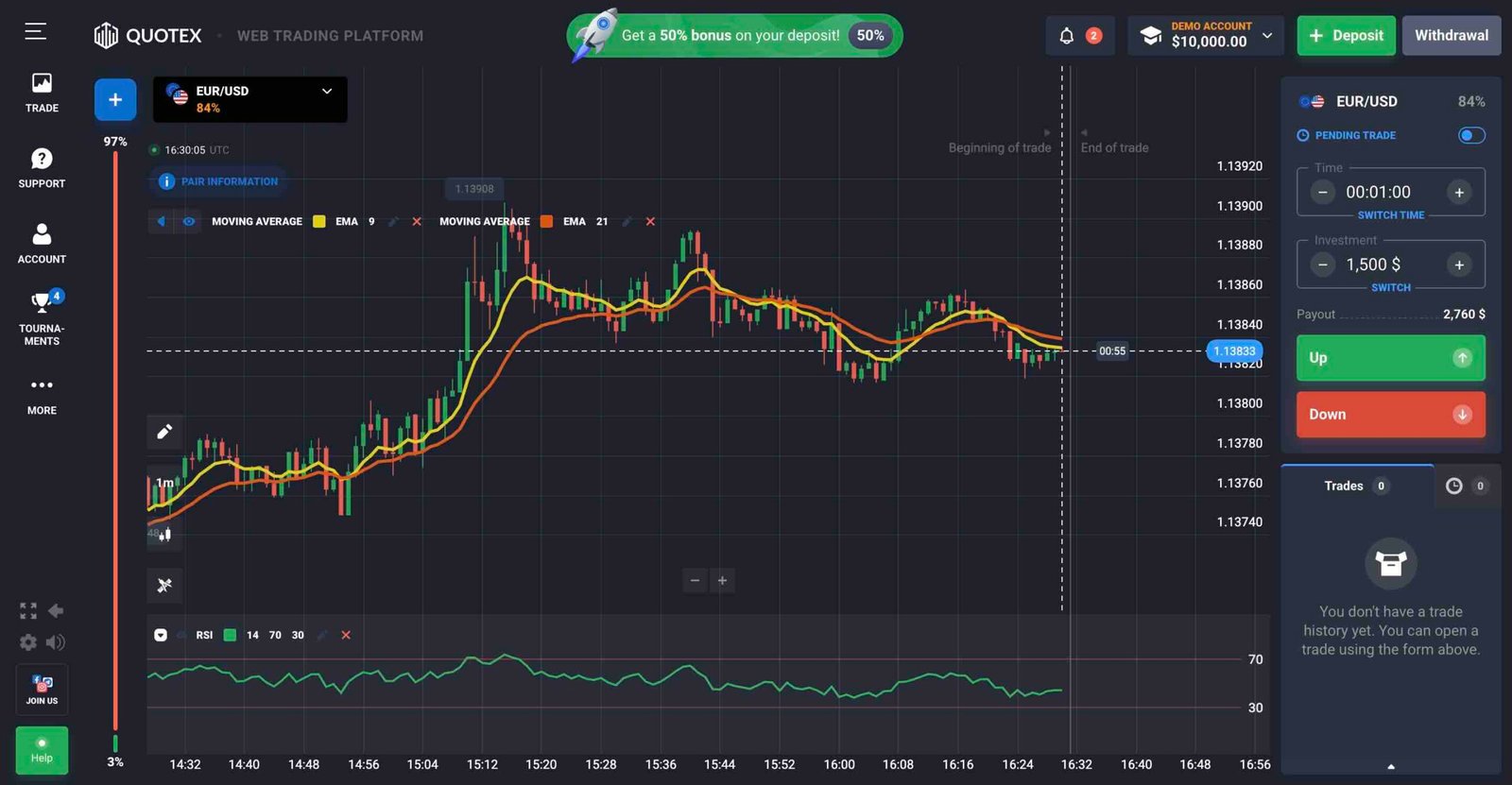Image resolution: width=1512 pixels, height=785 pixels.
Task: Open the candlestick chart type selector
Action: coord(164,534)
